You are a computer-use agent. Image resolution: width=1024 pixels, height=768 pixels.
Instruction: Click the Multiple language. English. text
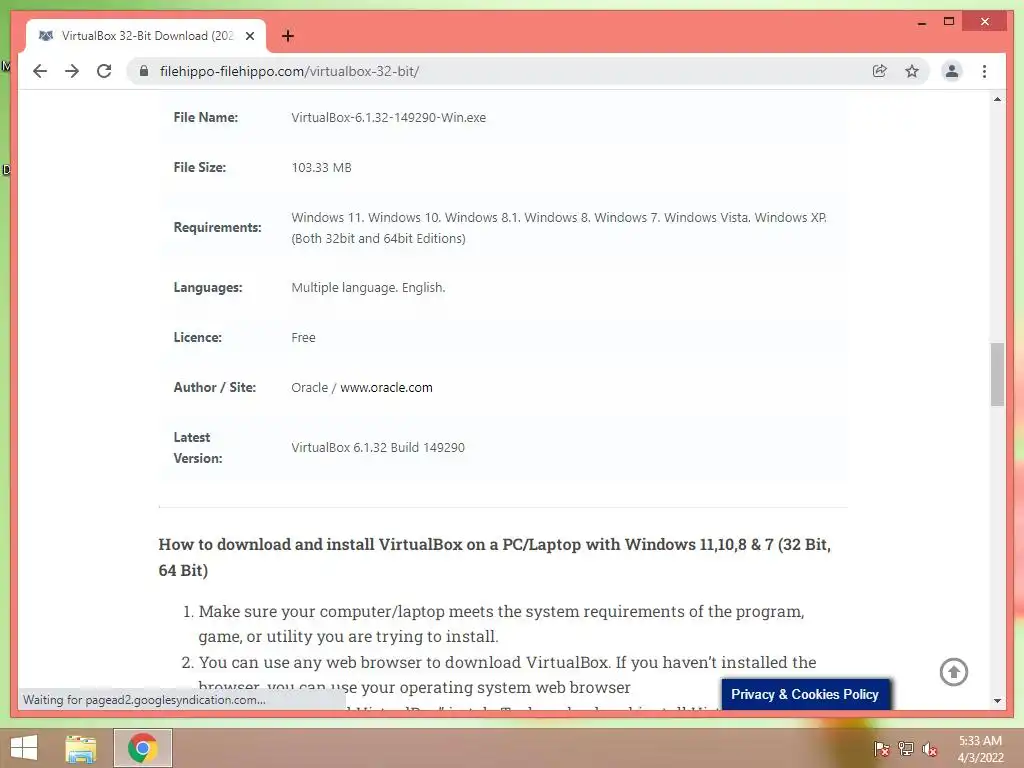(368, 288)
